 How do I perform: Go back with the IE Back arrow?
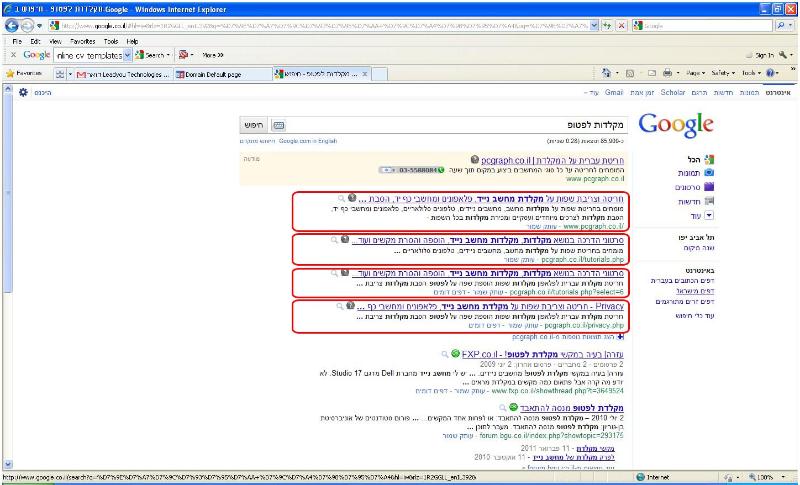point(11,25)
